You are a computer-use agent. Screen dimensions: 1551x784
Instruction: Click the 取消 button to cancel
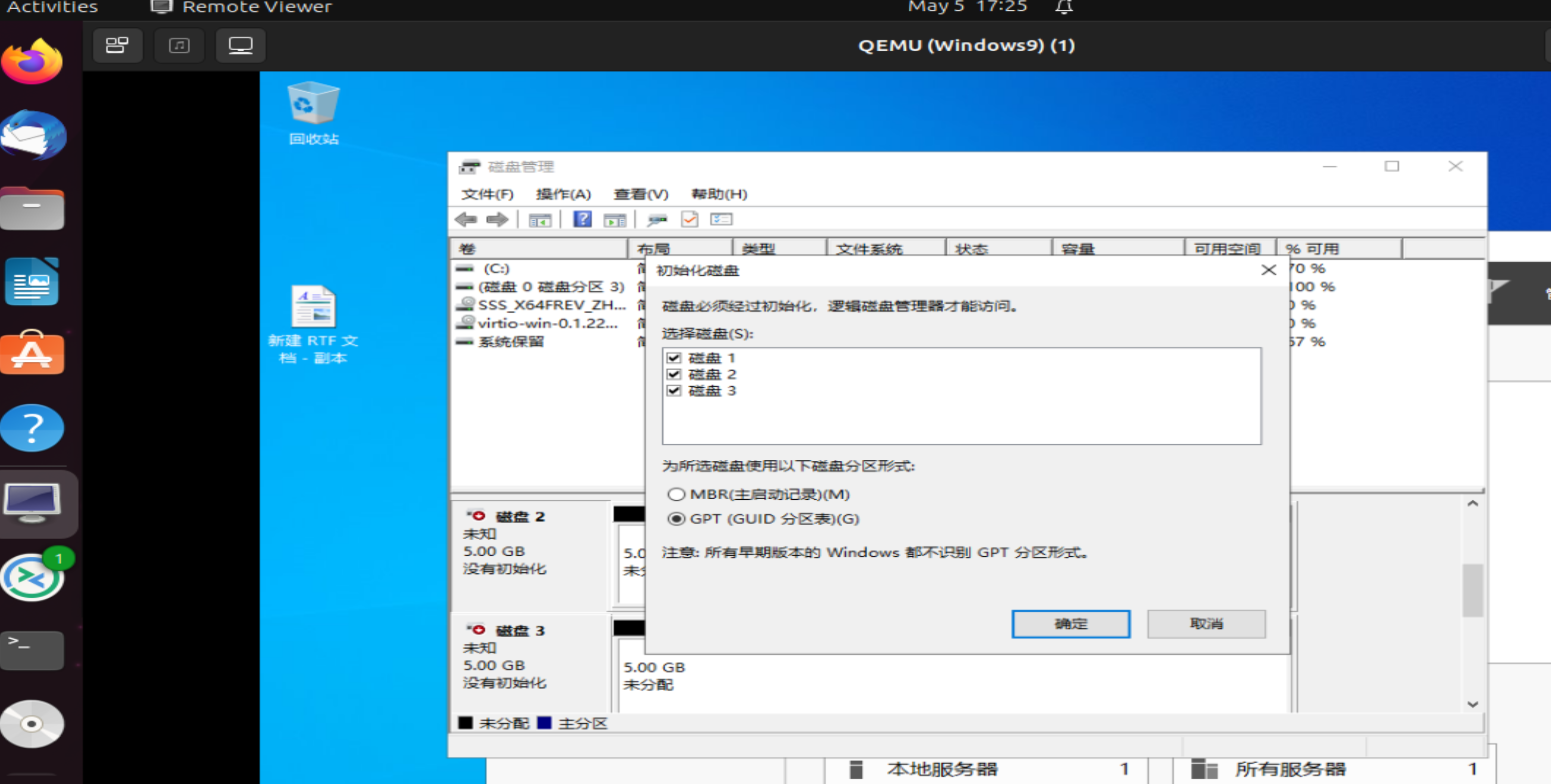[1205, 624]
